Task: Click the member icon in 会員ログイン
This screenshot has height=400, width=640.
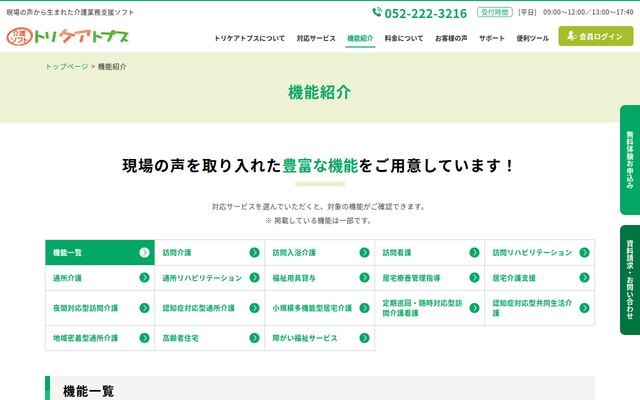Action: point(571,36)
